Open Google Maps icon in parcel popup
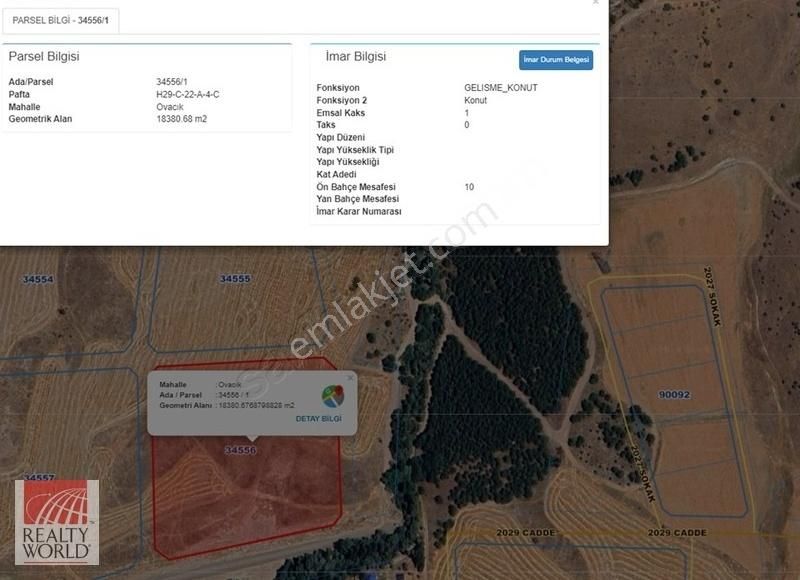Image resolution: width=800 pixels, height=580 pixels. [x=332, y=395]
